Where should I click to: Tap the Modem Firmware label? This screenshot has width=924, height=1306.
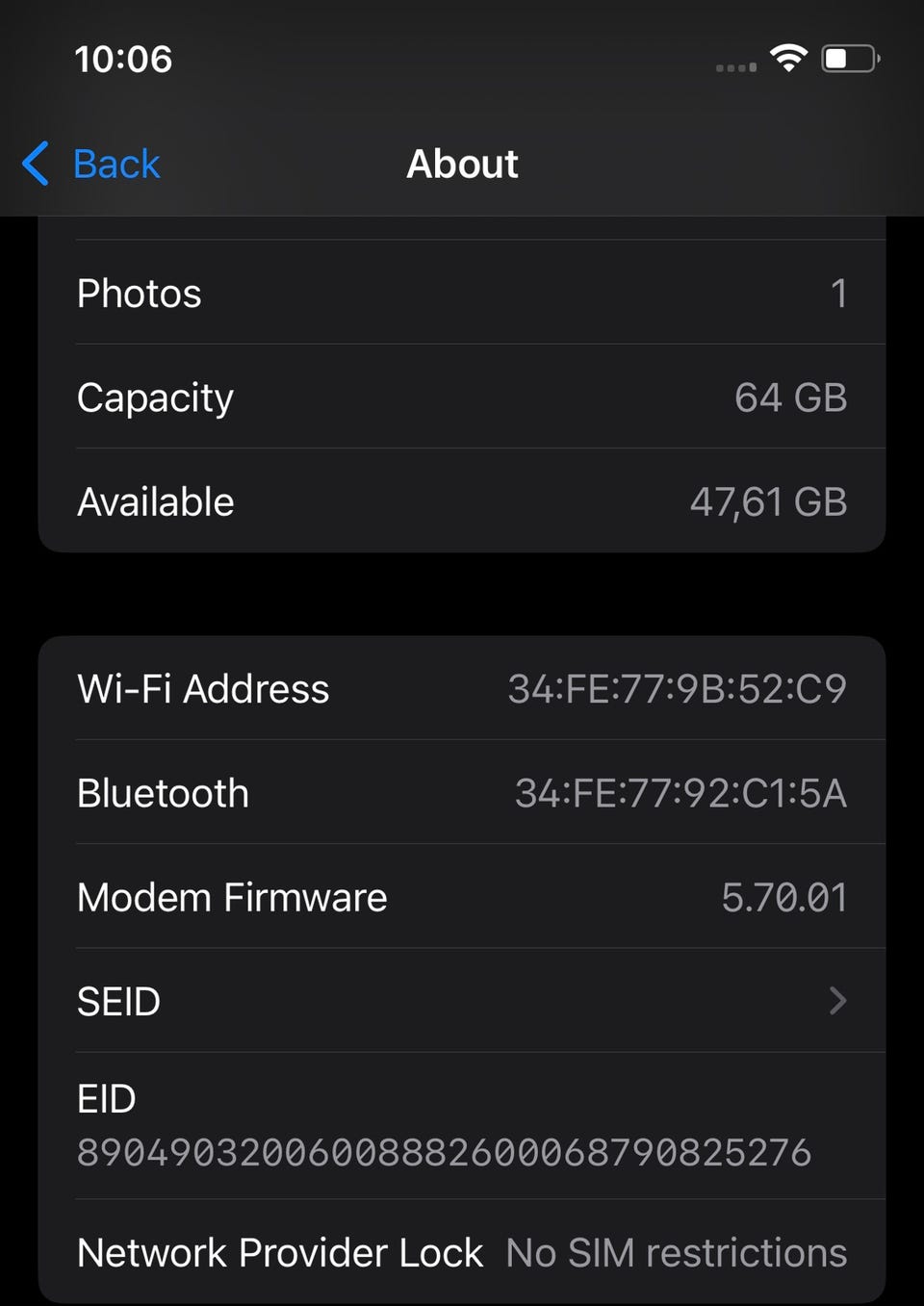click(232, 897)
